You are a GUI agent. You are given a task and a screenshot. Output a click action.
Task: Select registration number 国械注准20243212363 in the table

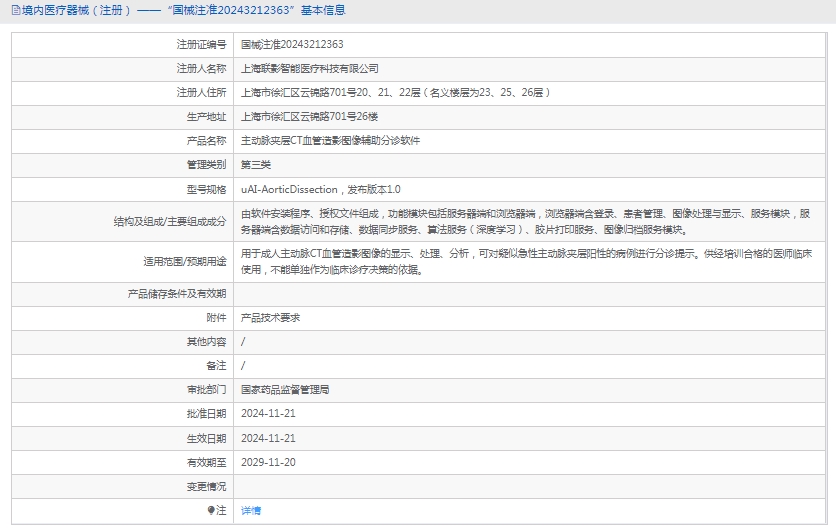[x=292, y=45]
